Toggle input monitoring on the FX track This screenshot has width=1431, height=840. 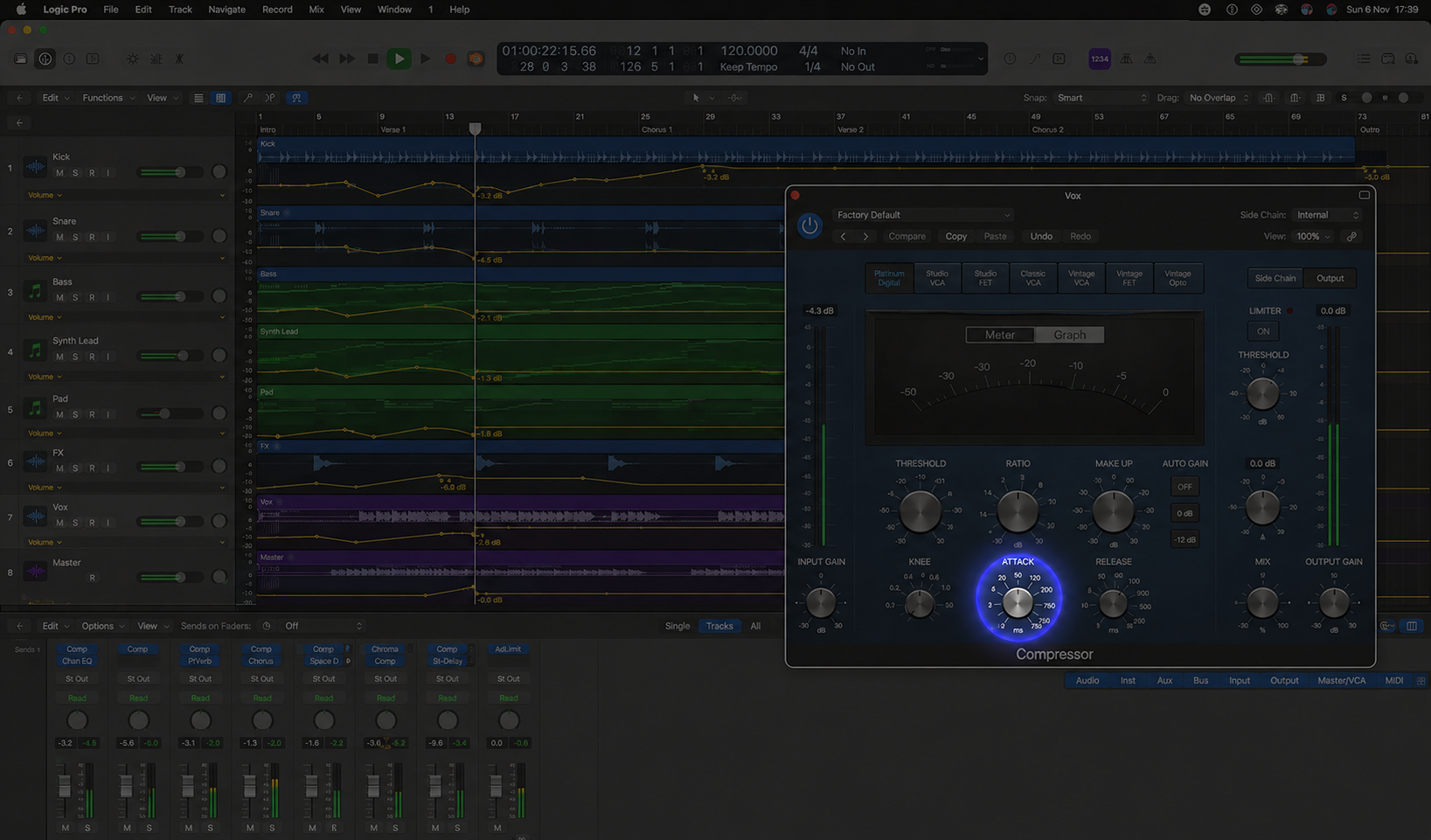point(108,468)
